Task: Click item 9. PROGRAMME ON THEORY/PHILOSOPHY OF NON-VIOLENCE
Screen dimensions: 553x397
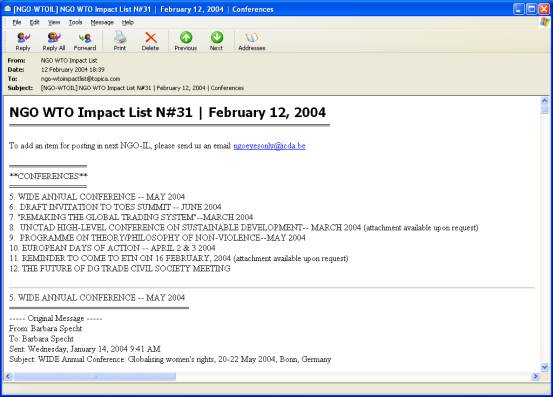Action: pyautogui.click(x=157, y=238)
